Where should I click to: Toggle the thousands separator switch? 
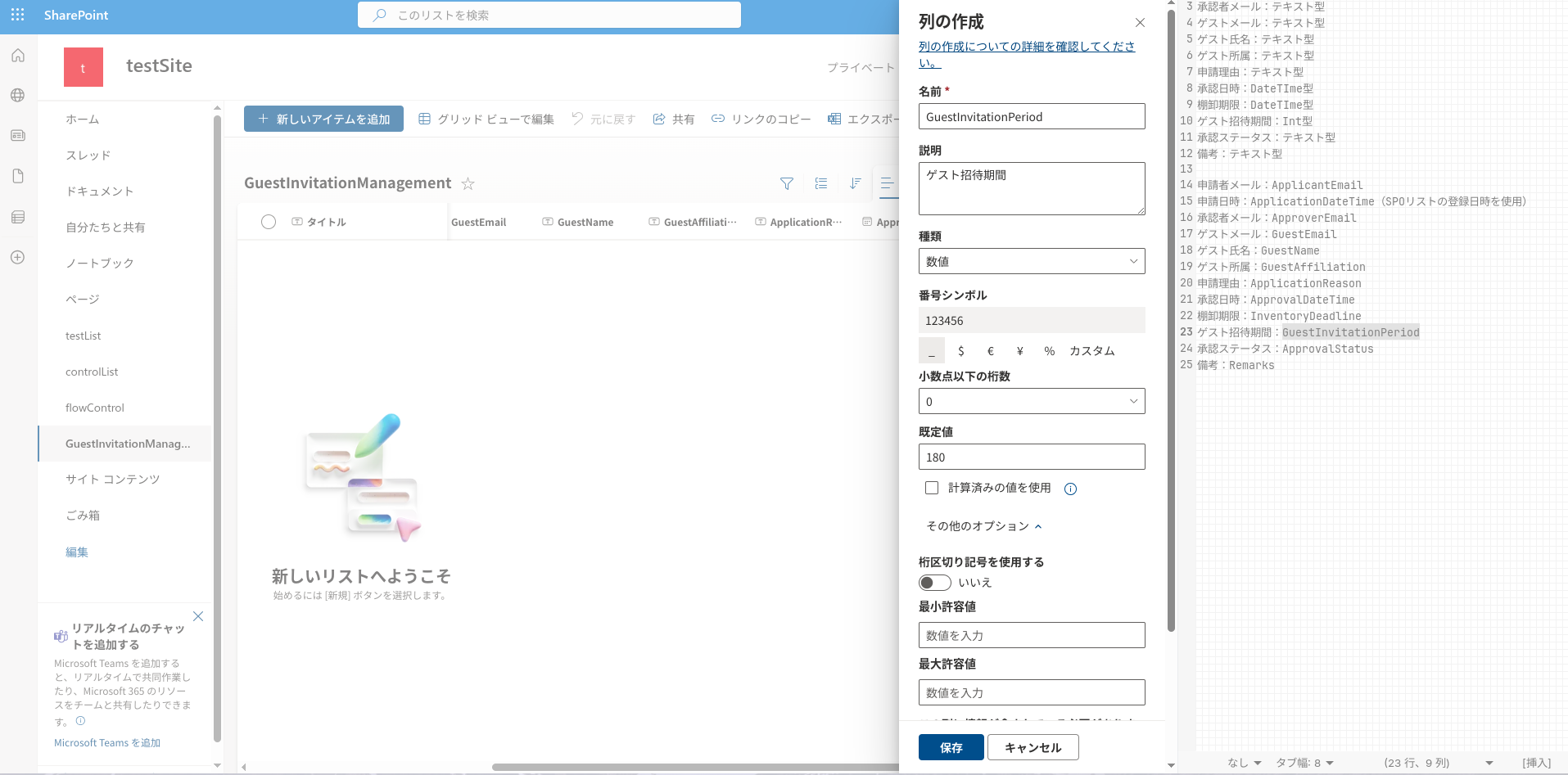click(934, 583)
